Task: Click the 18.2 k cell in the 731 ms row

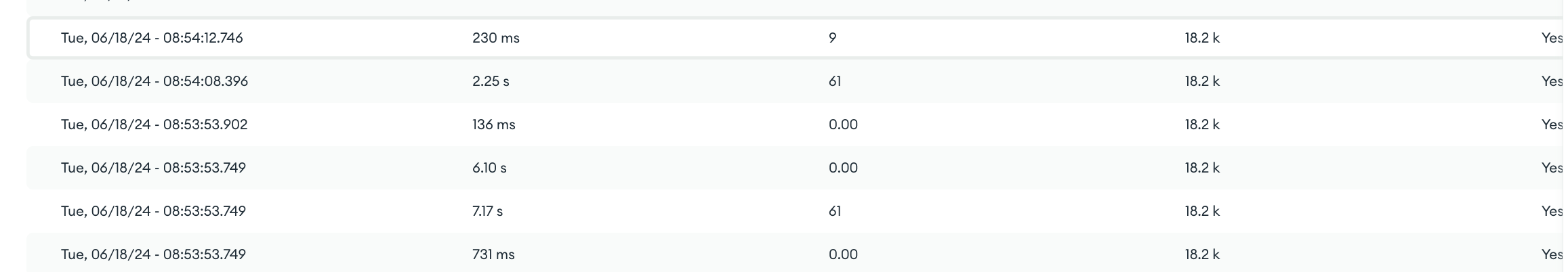Action: (1202, 254)
